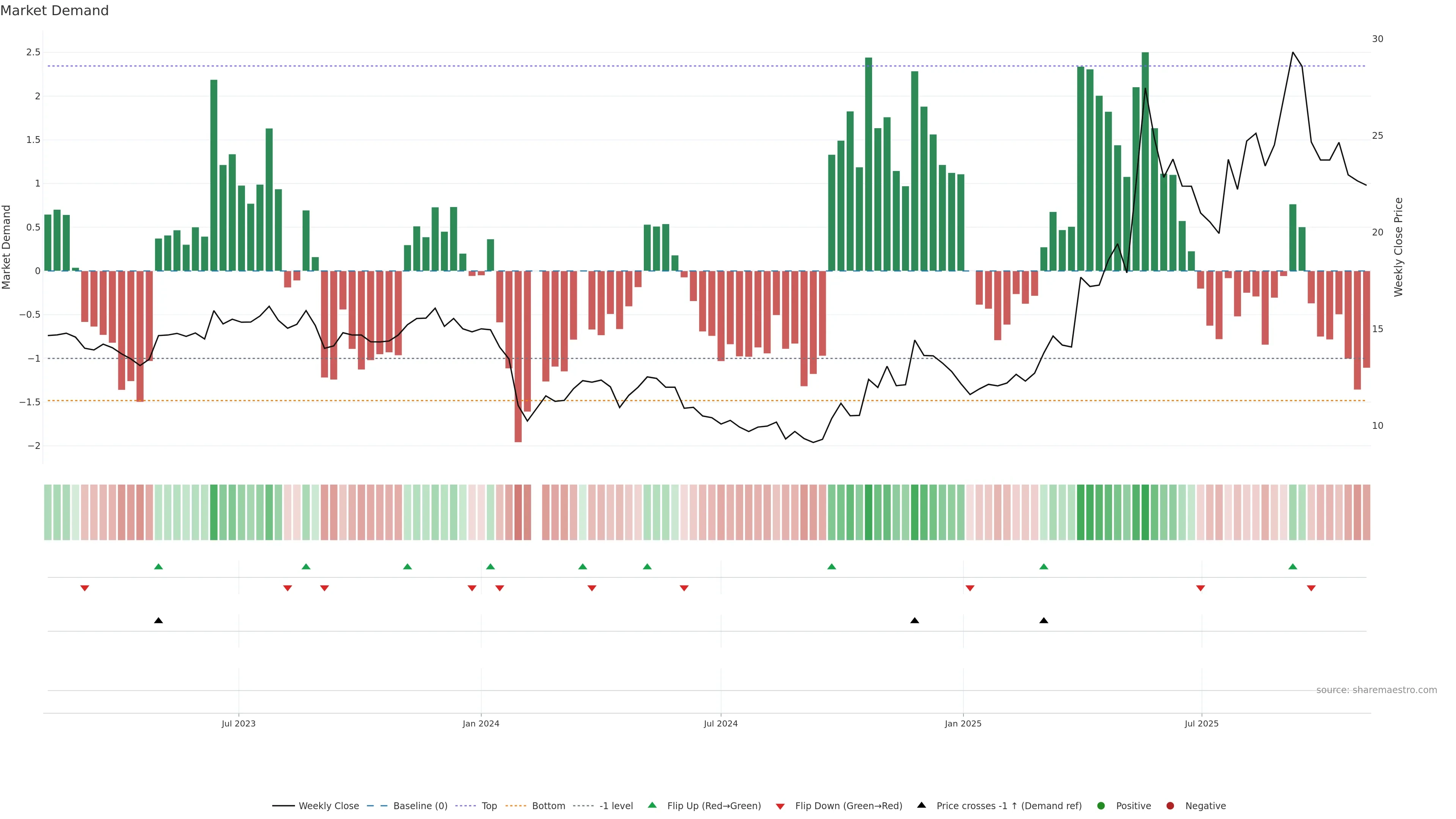Image resolution: width=1456 pixels, height=819 pixels.
Task: Click Price crosses -1 black triangle legend icon
Action: (921, 805)
